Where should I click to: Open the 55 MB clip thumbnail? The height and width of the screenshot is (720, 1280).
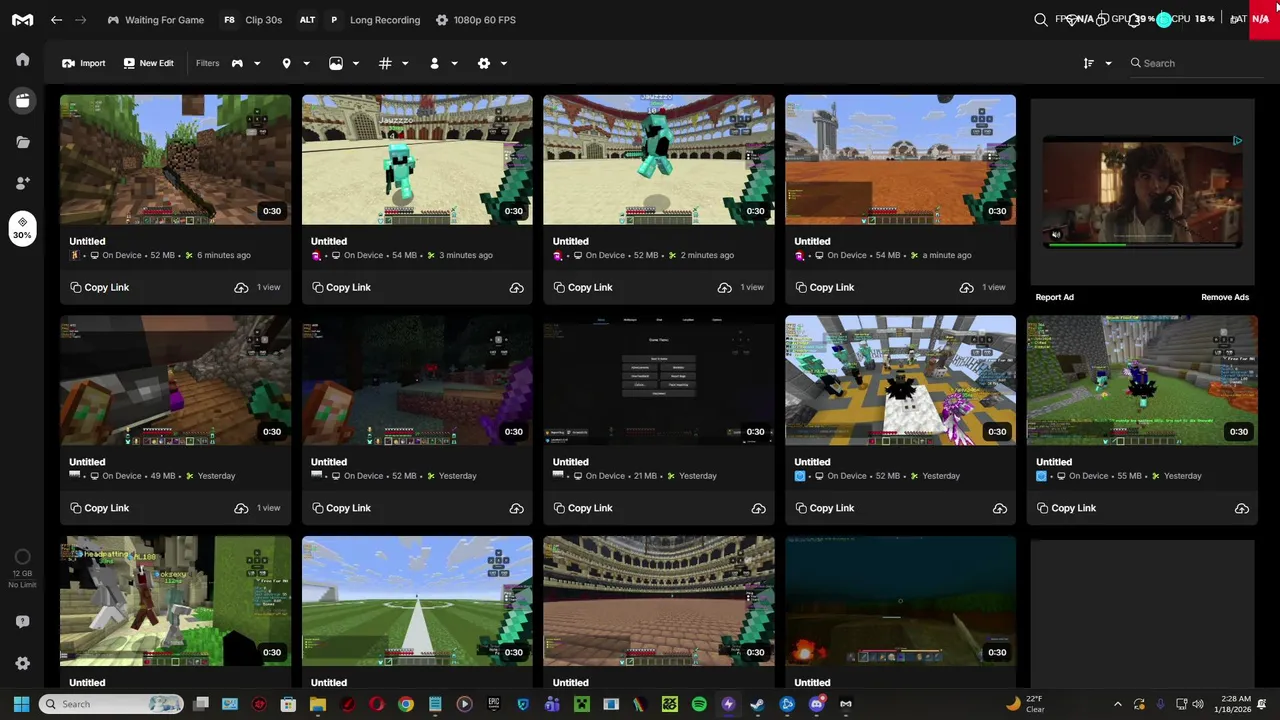pyautogui.click(x=1142, y=381)
